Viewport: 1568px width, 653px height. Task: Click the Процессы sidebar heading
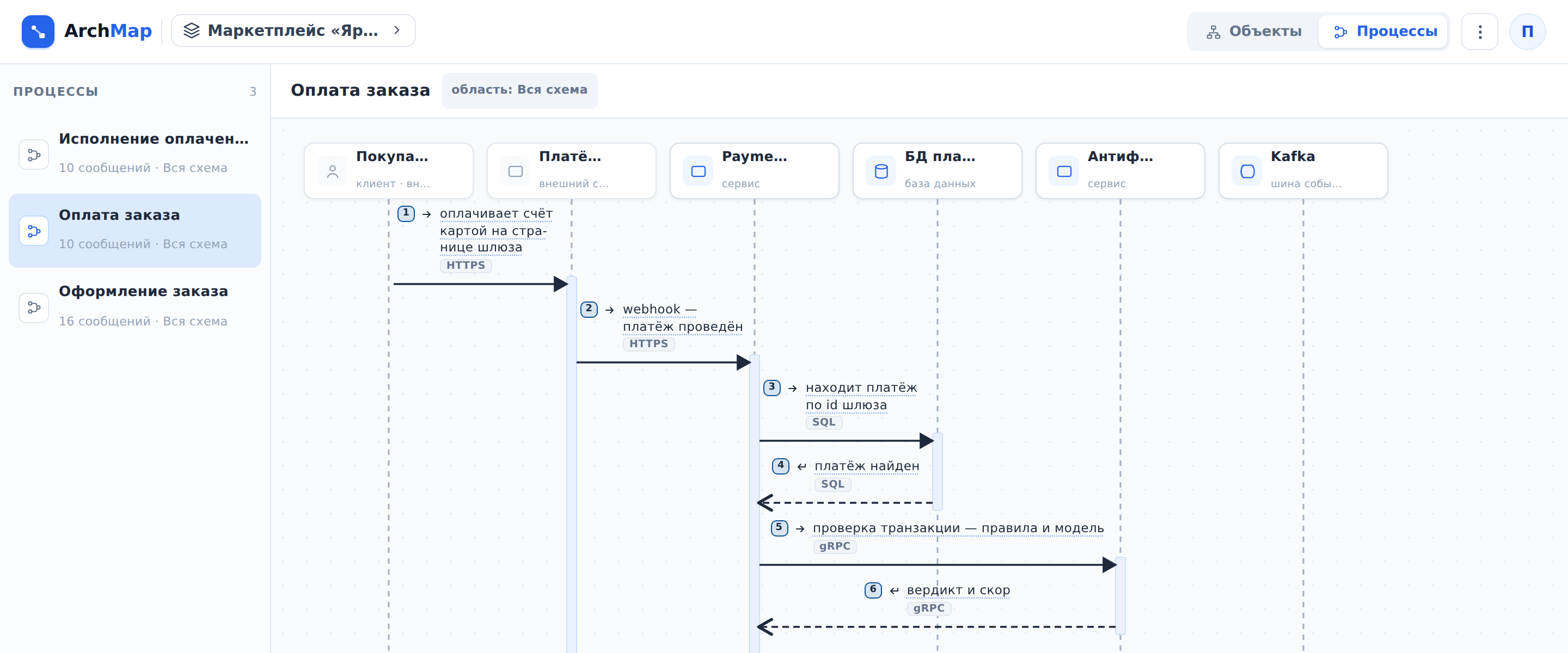(56, 92)
